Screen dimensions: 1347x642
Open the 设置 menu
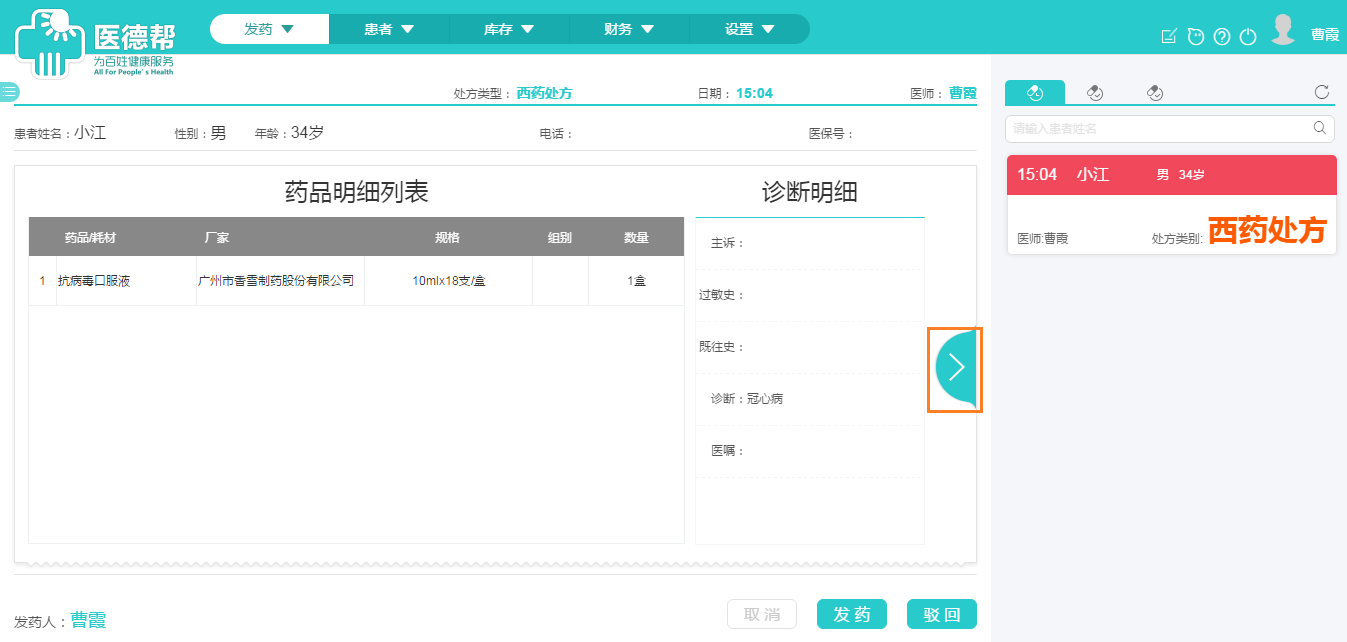(x=749, y=29)
